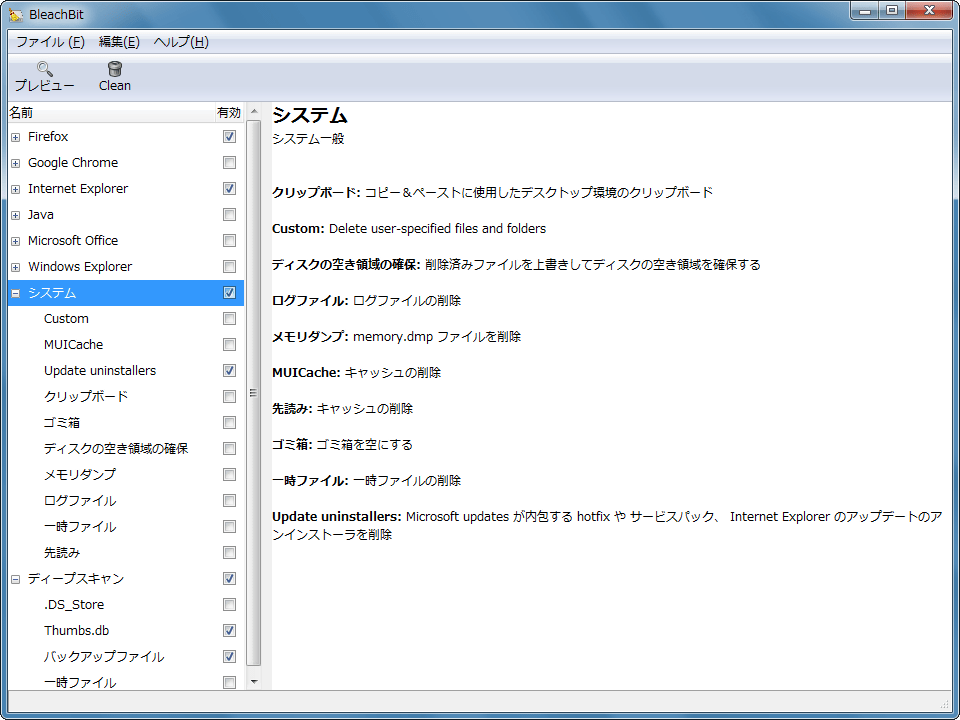Check the ゴミ箱 checkbox
The image size is (960, 720).
(x=230, y=422)
